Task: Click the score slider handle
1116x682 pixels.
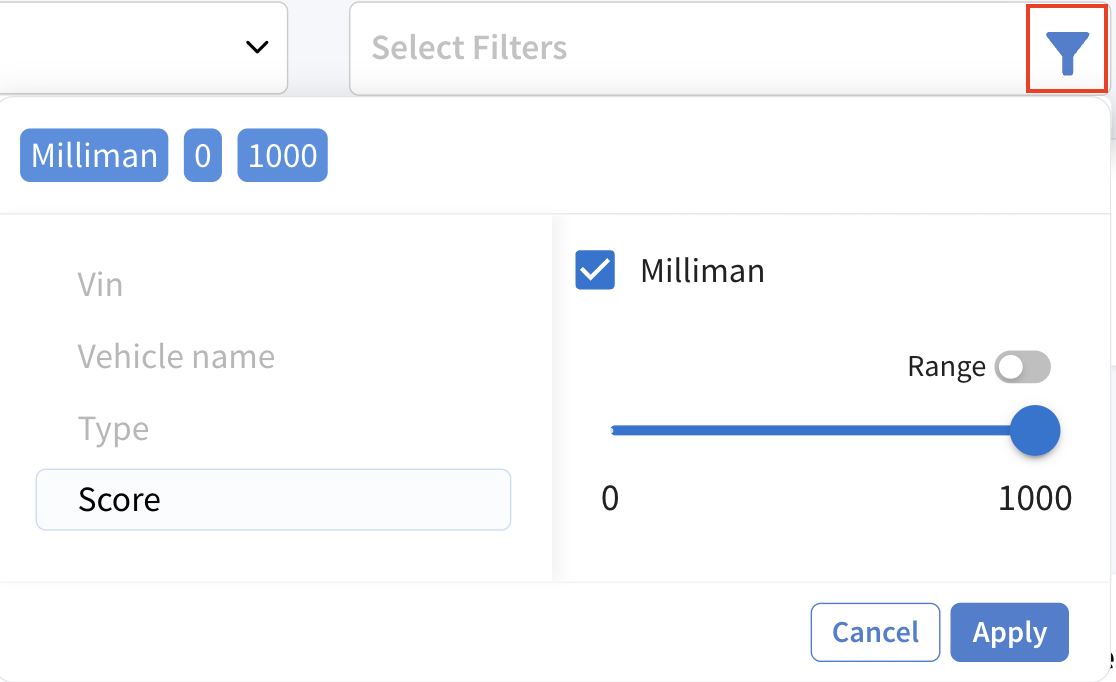Action: click(1035, 430)
